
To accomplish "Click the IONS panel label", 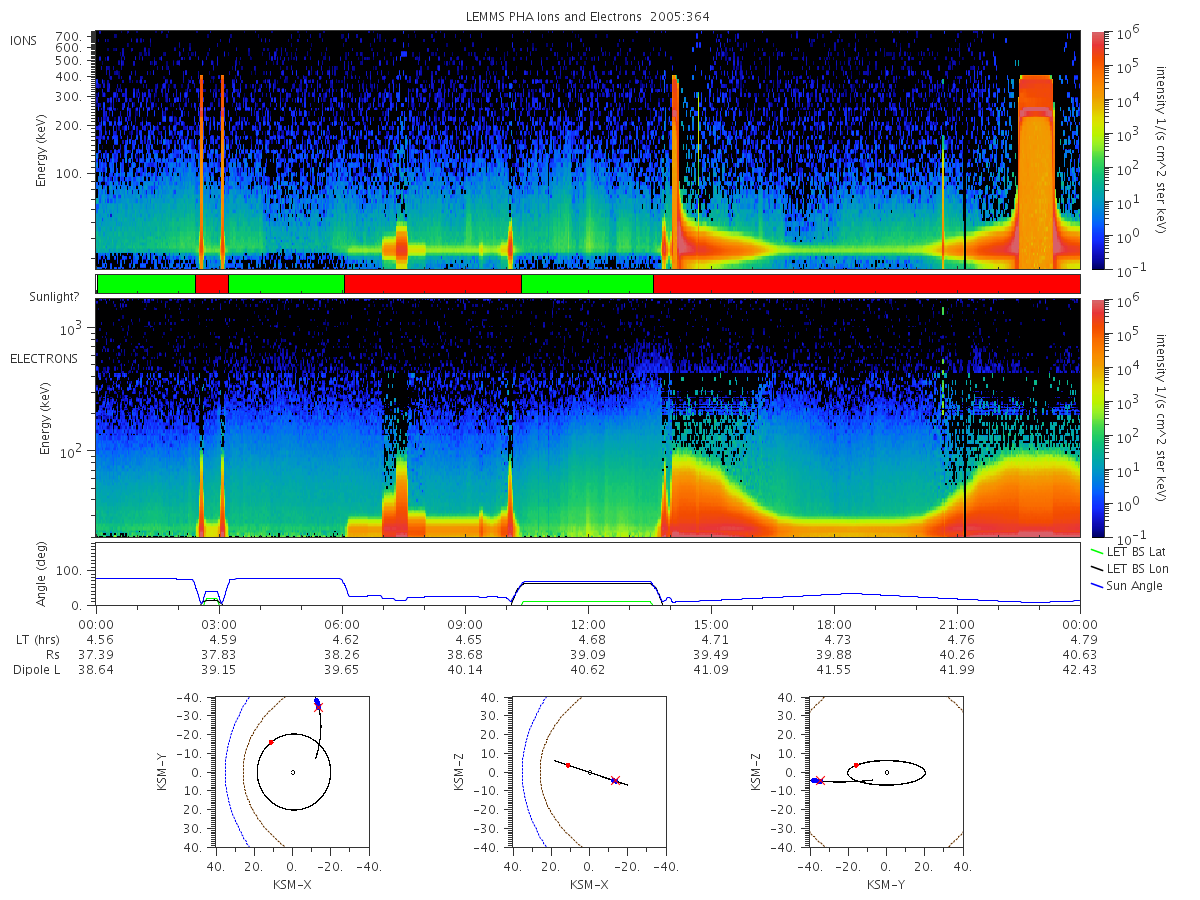I will click(x=24, y=40).
